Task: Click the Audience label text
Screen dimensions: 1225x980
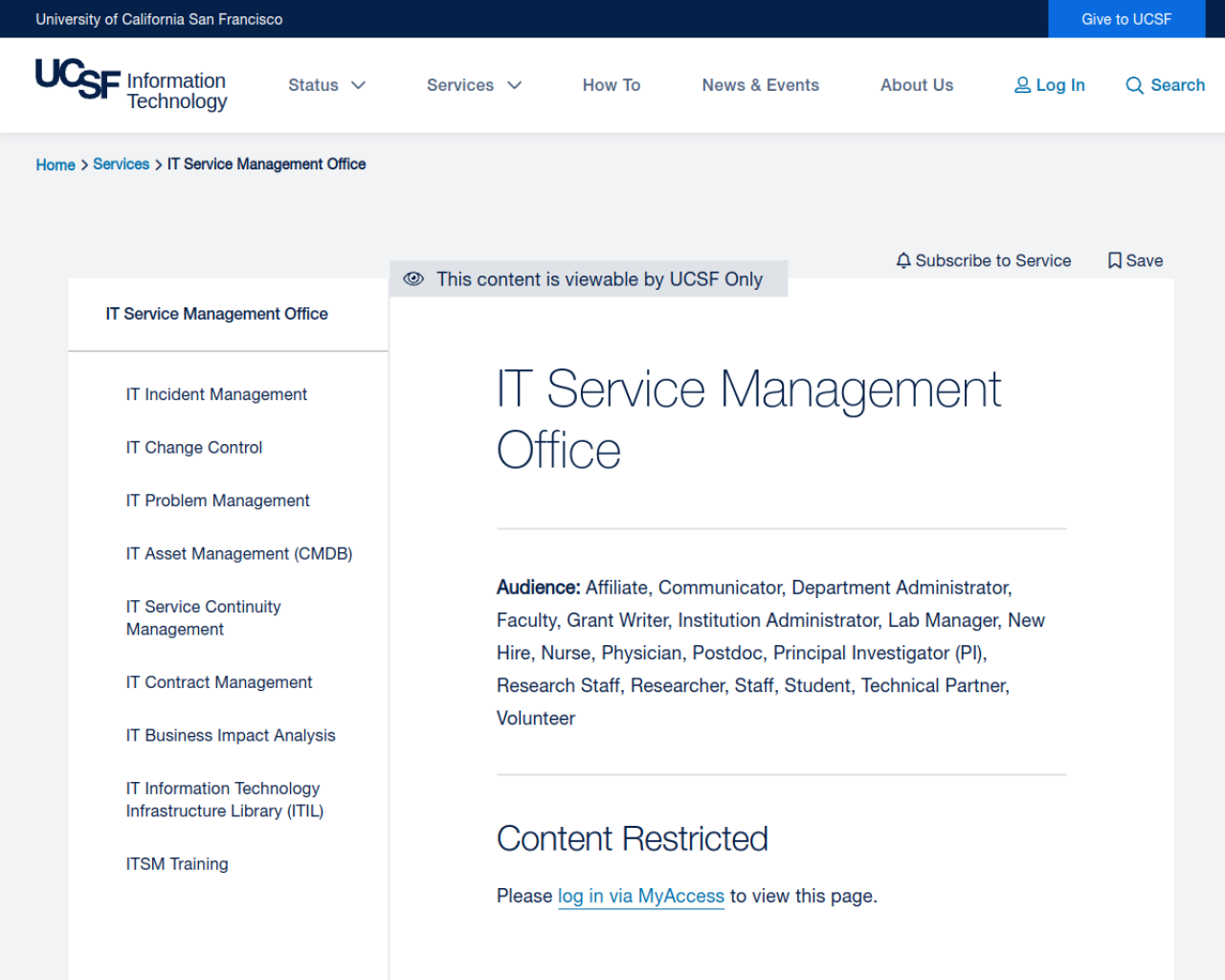Action: [x=538, y=588]
